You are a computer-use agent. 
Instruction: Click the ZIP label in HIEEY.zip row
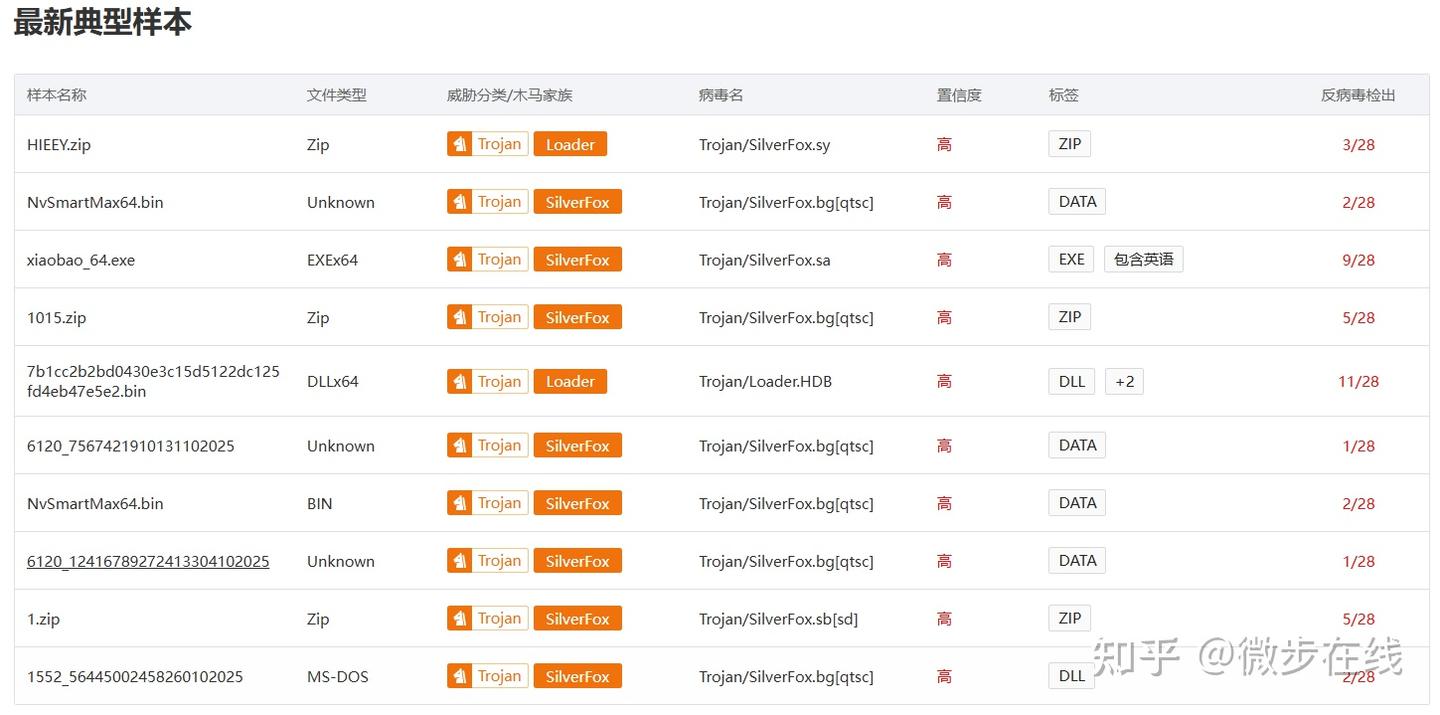pyautogui.click(x=1070, y=144)
